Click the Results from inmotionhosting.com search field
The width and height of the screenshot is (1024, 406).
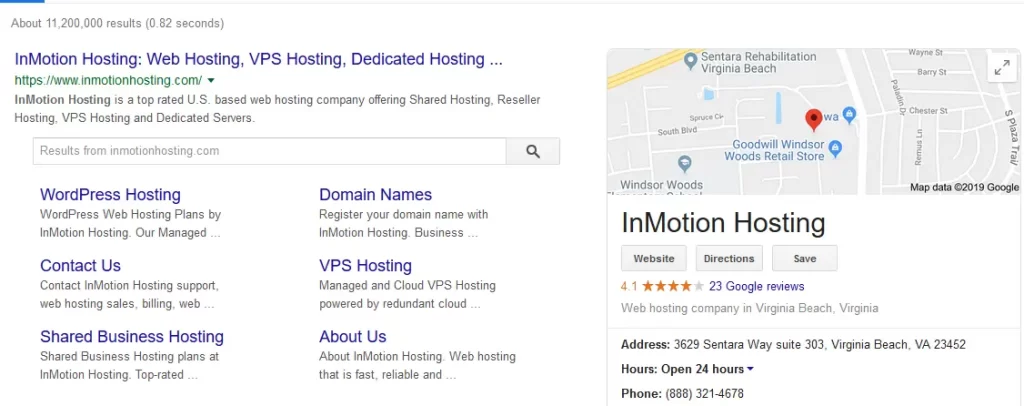click(270, 151)
